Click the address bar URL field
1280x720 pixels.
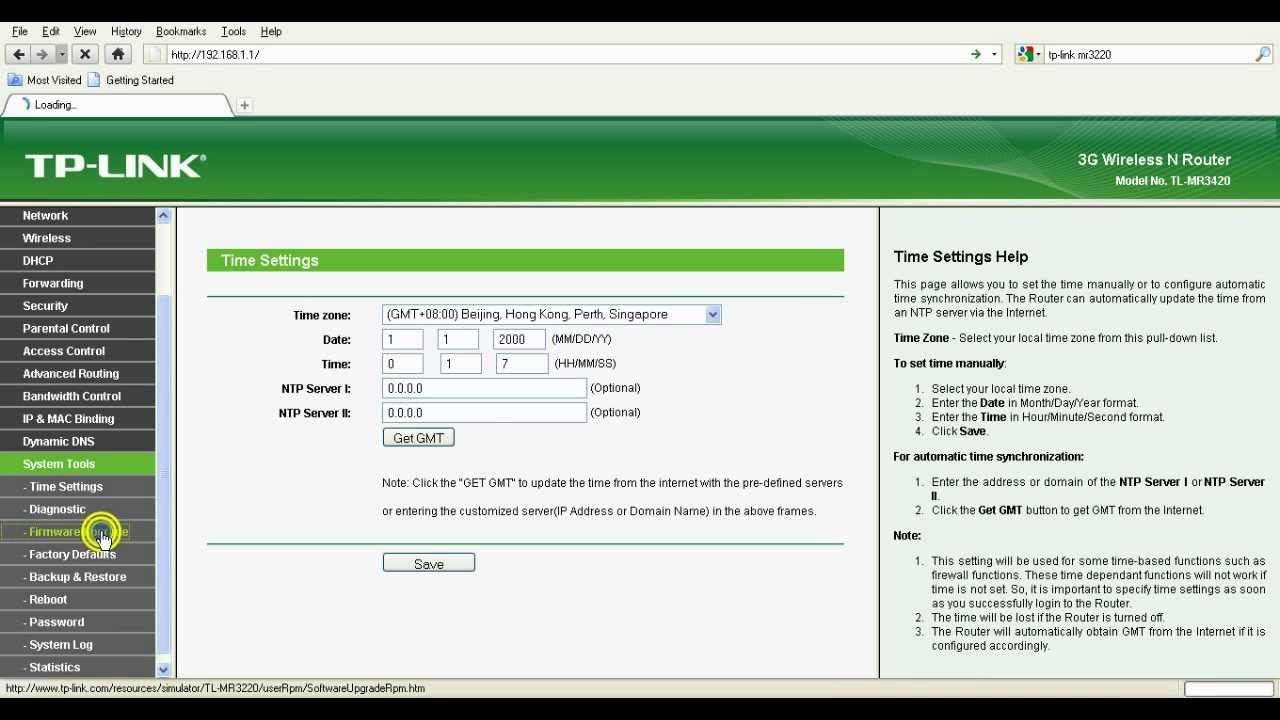point(560,54)
